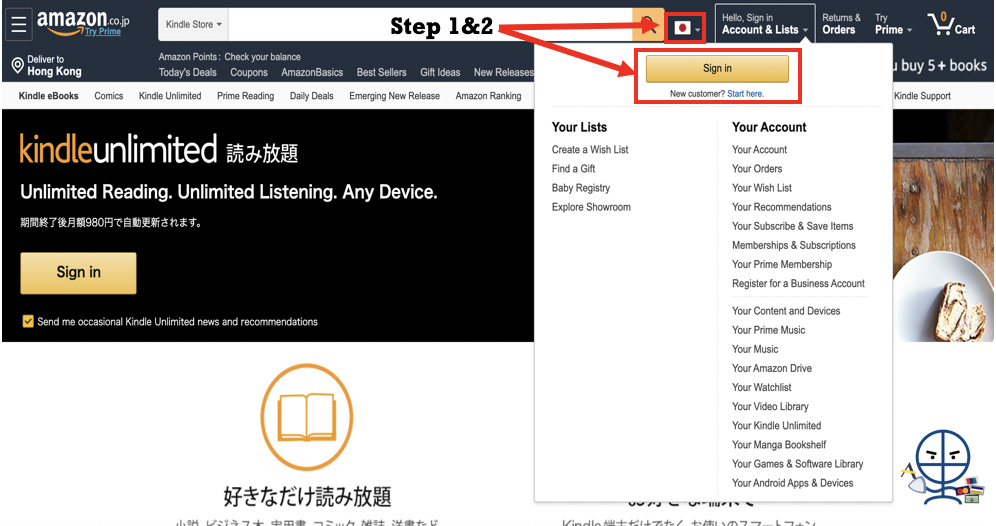This screenshot has height=526, width=996.
Task: Select the Kindle eBooks tab
Action: coord(48,96)
